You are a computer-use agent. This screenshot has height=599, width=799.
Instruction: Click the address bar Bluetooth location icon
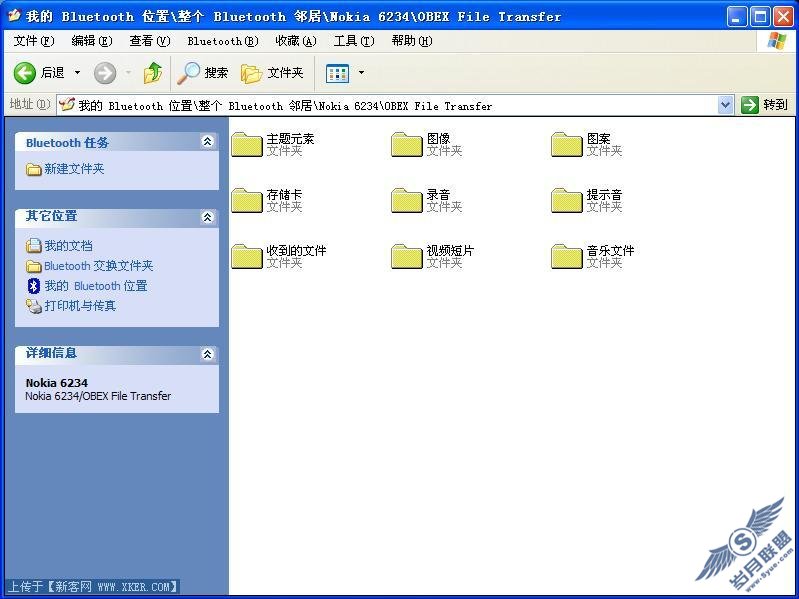(67, 105)
